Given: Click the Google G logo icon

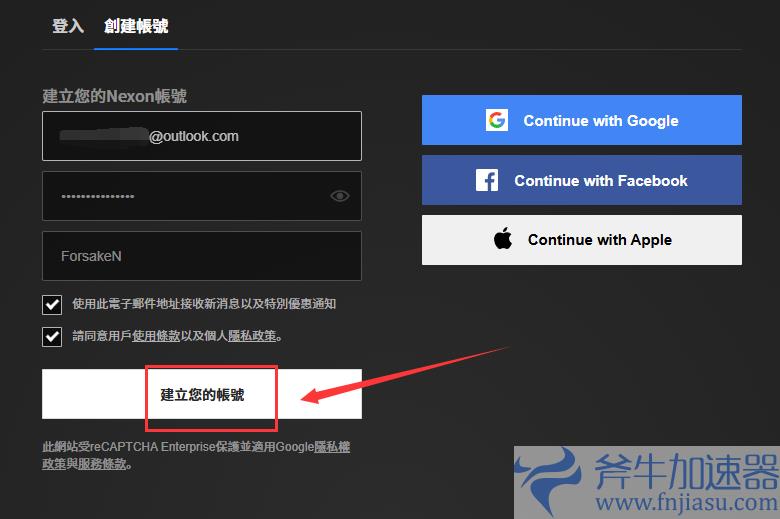Looking at the screenshot, I should coord(496,120).
